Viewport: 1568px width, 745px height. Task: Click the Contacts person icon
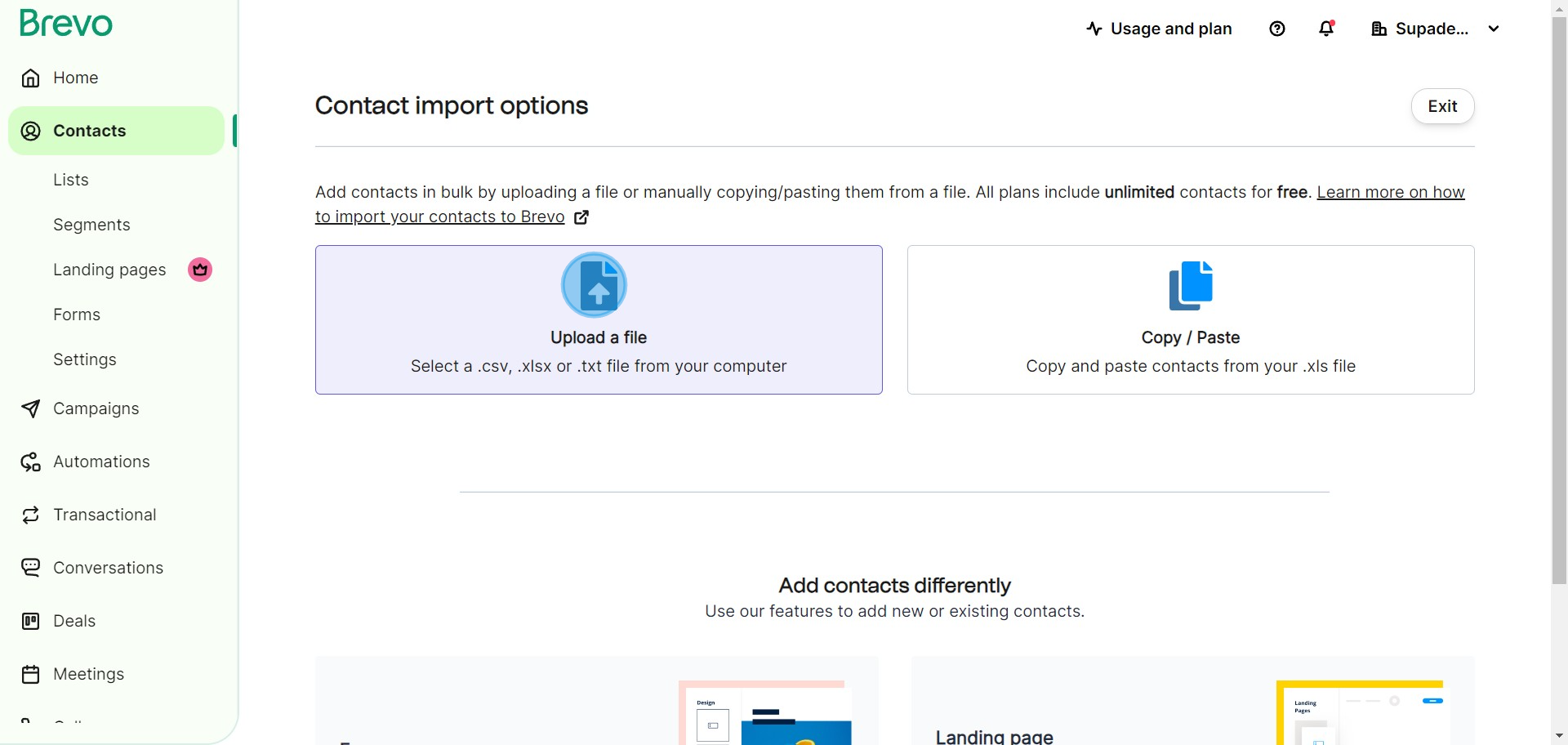[31, 132]
